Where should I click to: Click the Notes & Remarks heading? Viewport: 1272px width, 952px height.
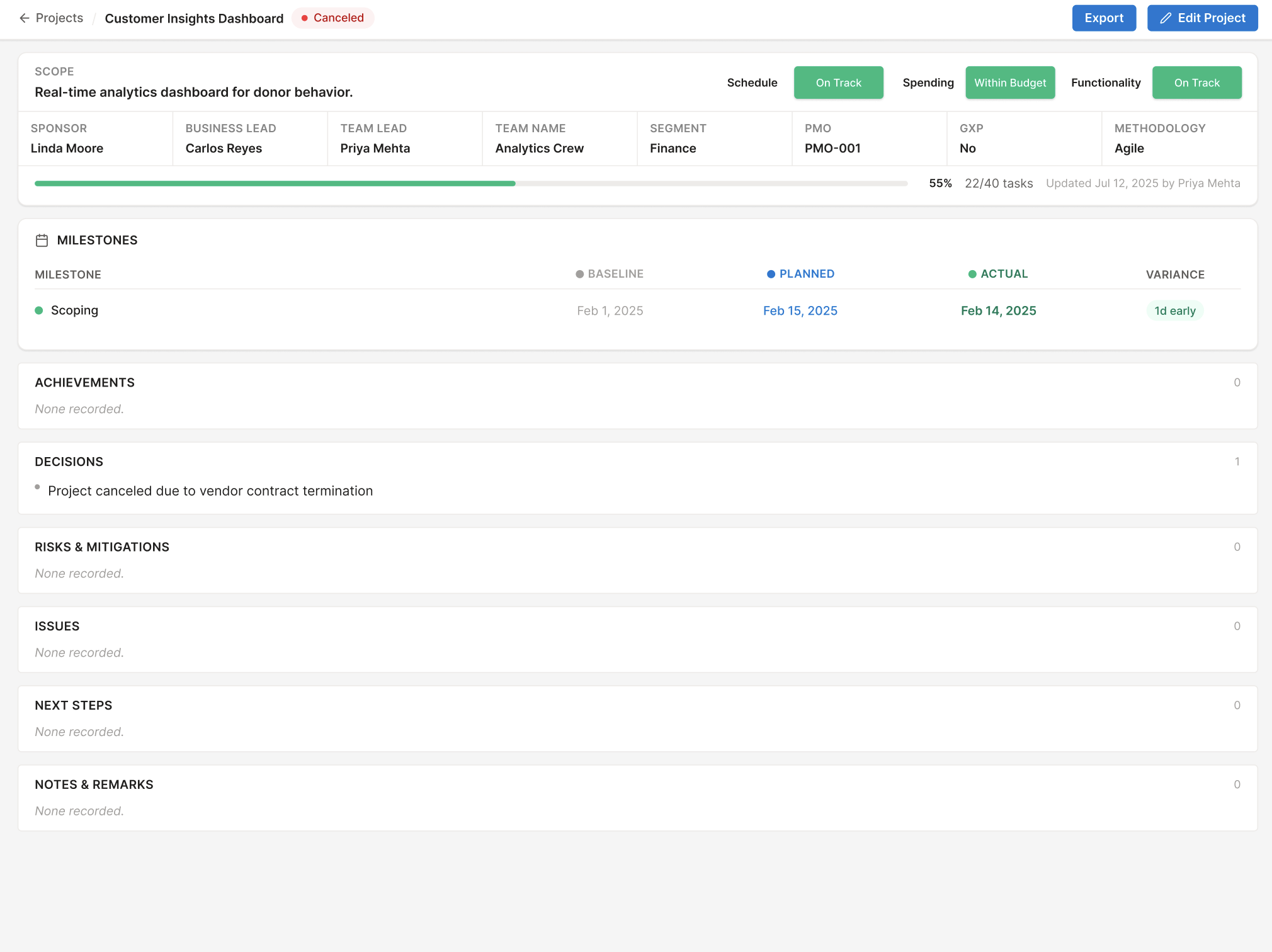pos(94,785)
